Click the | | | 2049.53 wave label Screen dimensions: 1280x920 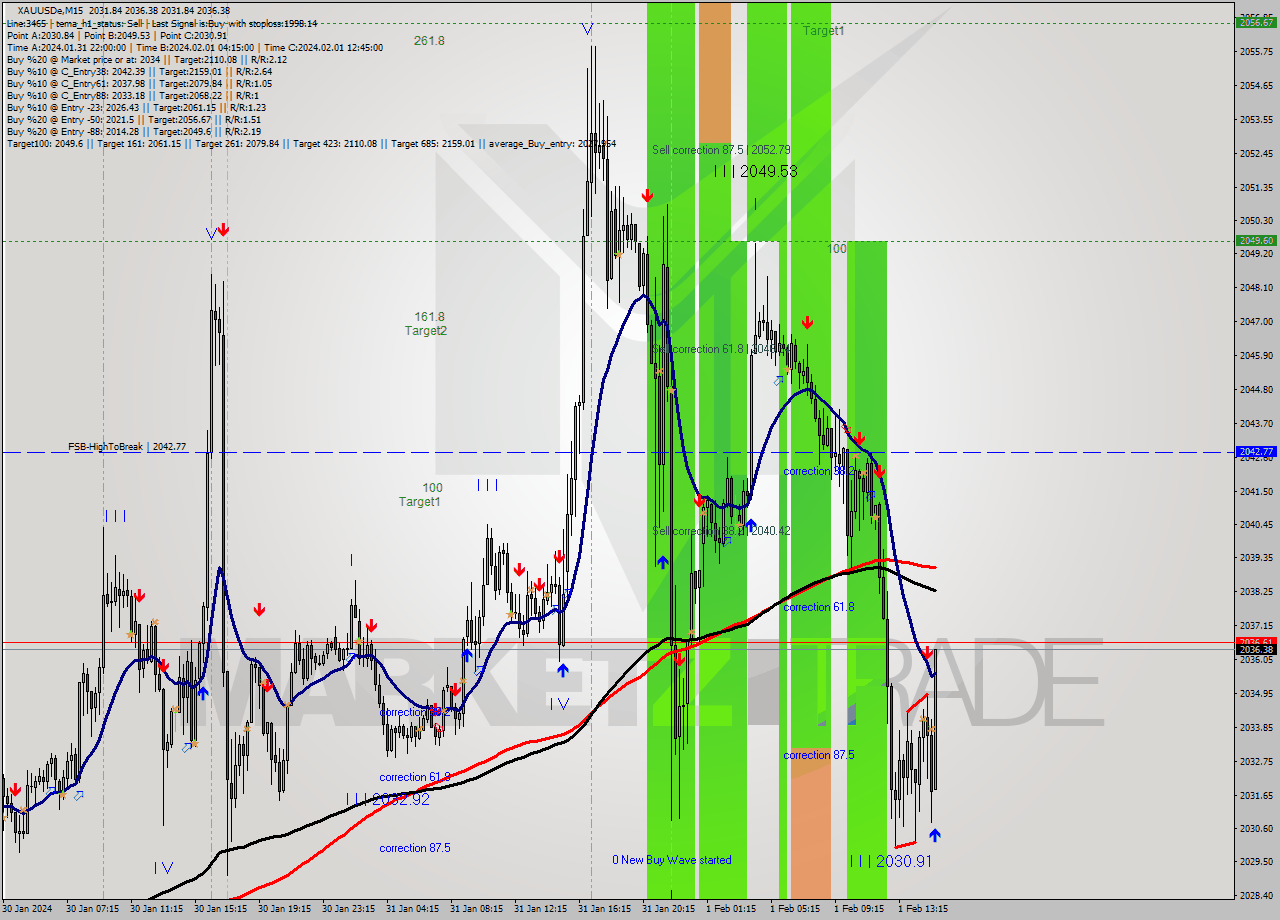(755, 171)
